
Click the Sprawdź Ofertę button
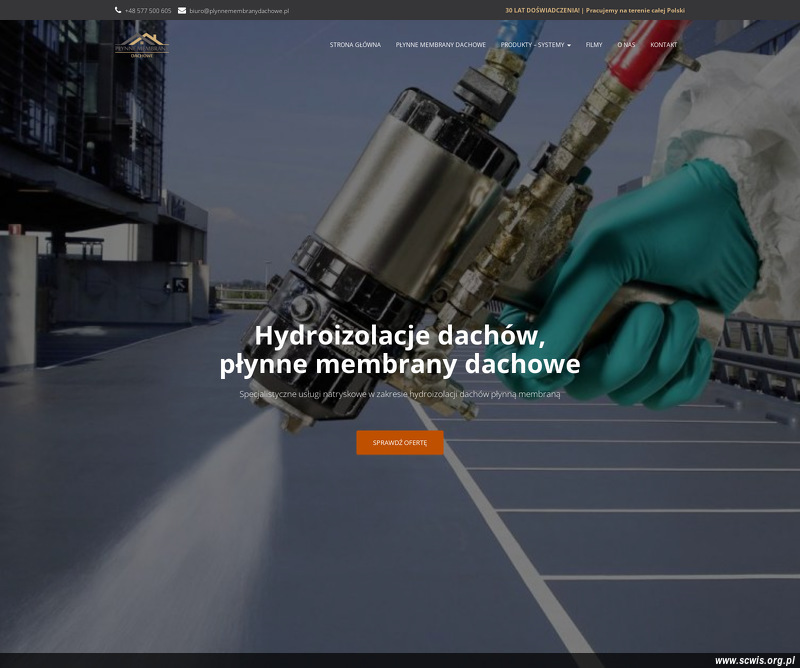(x=400, y=442)
